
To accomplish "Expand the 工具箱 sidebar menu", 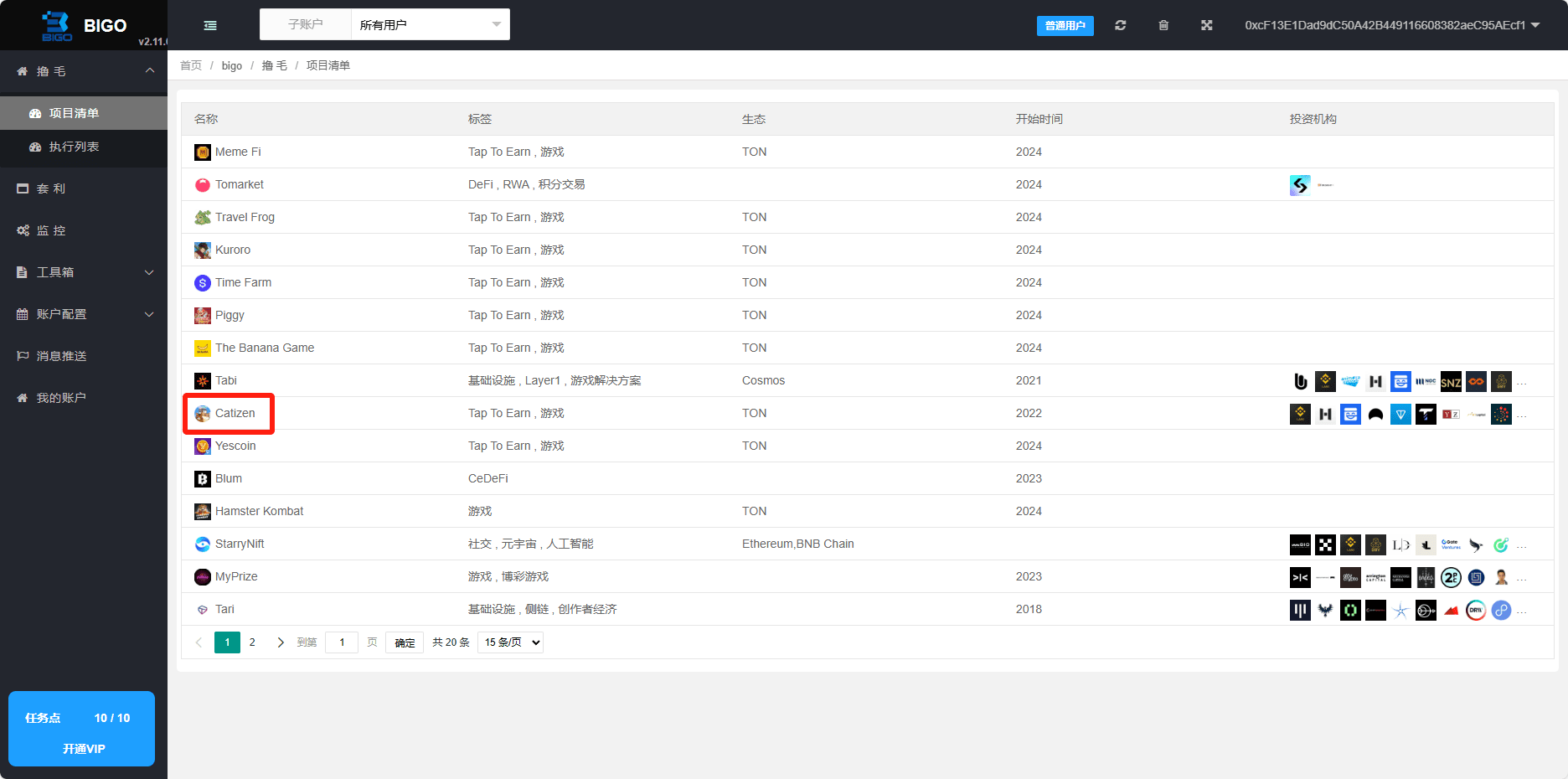I will pyautogui.click(x=84, y=272).
